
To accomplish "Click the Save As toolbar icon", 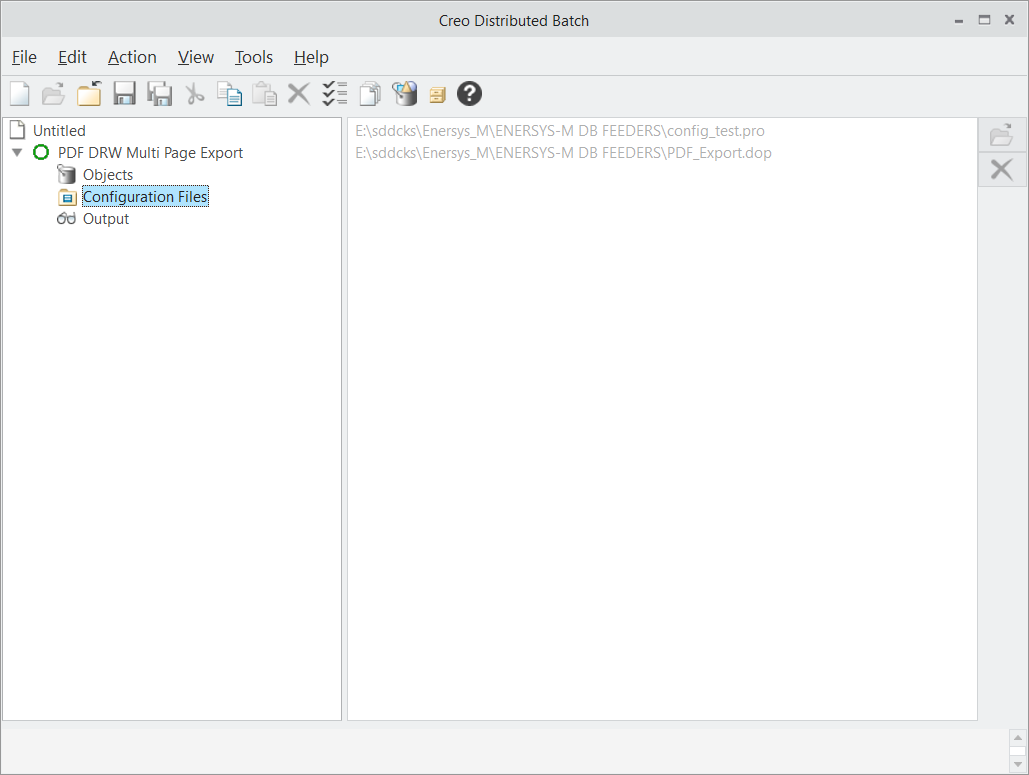I will pos(159,93).
